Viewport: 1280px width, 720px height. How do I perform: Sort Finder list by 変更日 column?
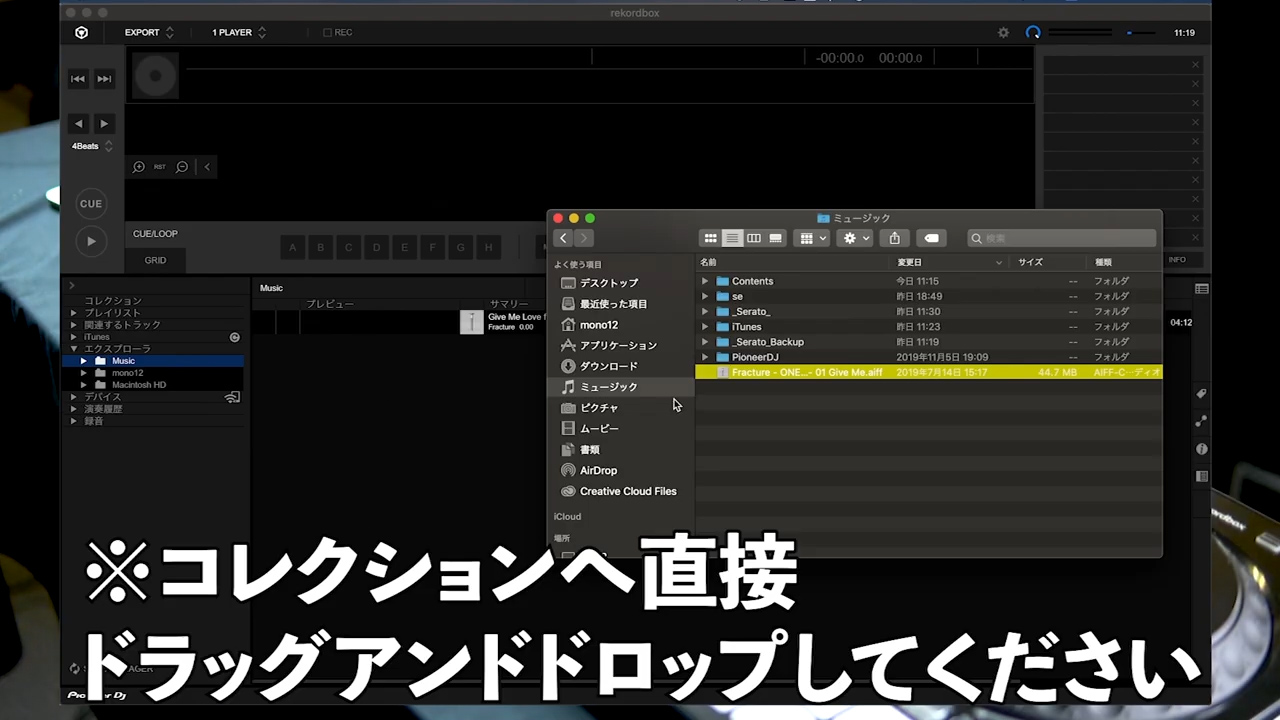950,262
